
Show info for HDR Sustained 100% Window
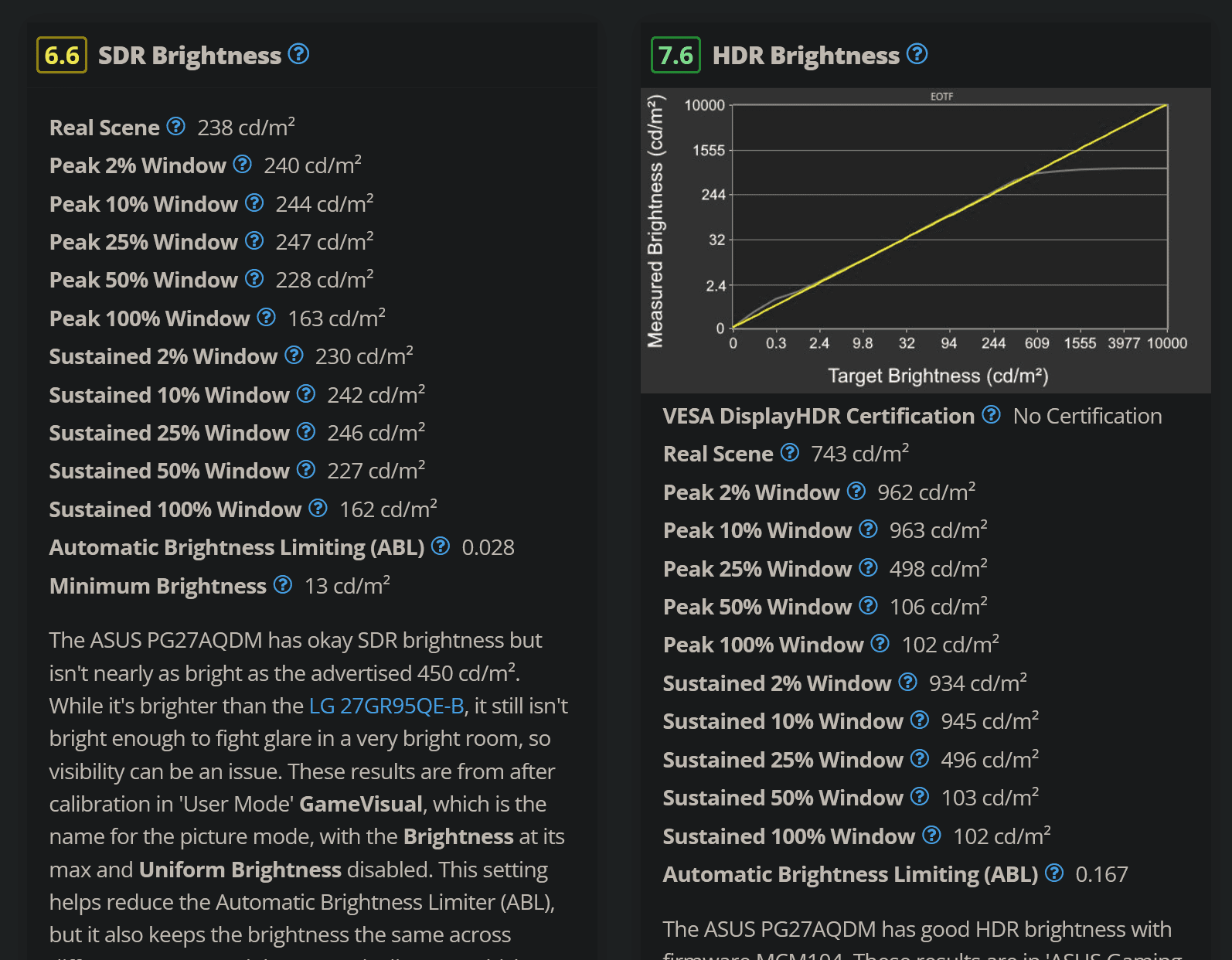pos(932,835)
